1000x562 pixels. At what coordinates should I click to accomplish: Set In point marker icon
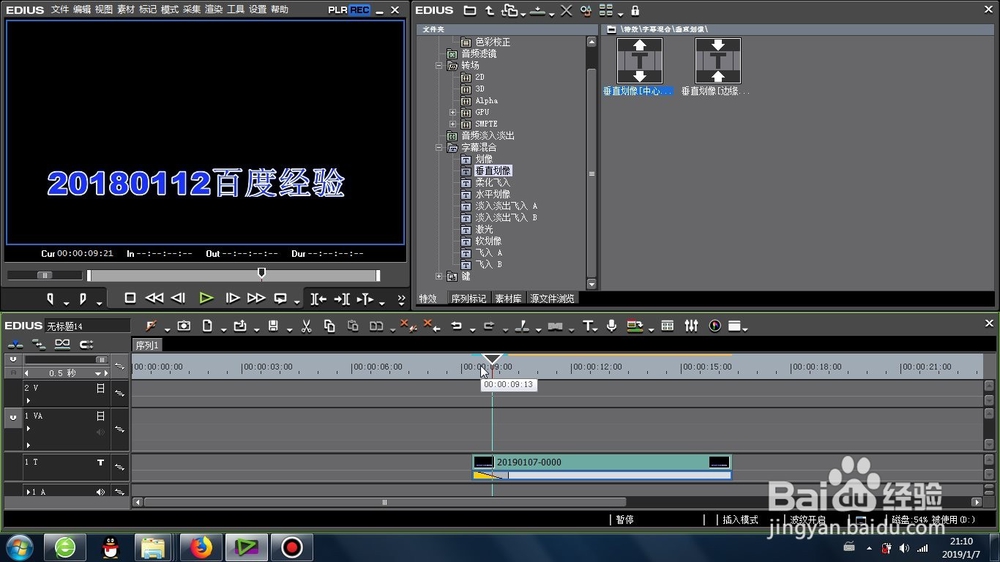(x=50, y=298)
